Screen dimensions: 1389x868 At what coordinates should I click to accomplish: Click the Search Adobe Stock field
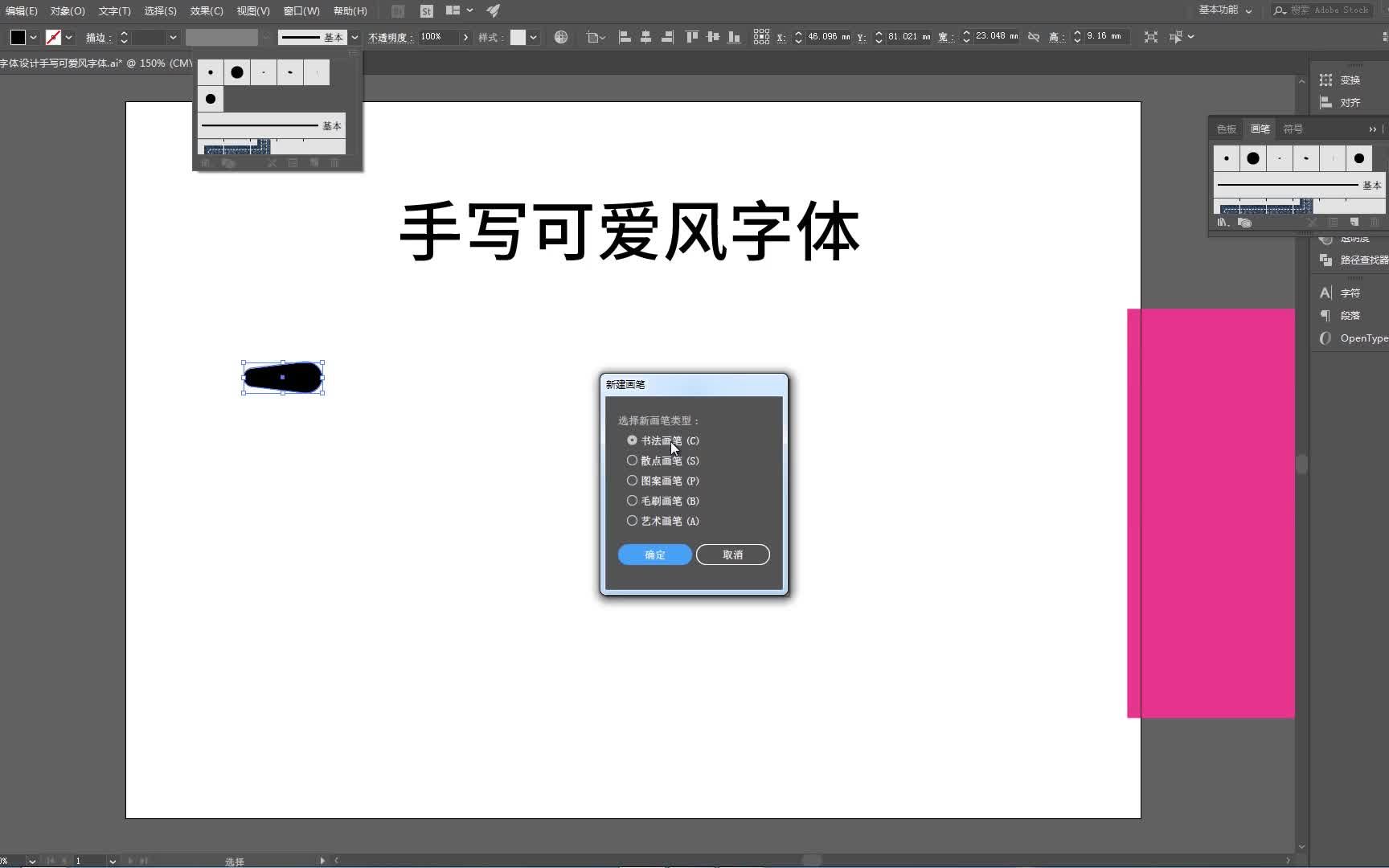(x=1322, y=10)
